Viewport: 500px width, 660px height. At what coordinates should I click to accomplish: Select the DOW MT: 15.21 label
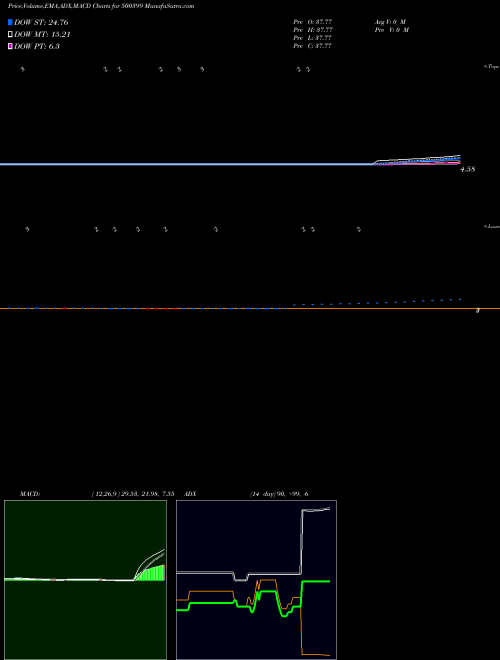tap(41, 35)
